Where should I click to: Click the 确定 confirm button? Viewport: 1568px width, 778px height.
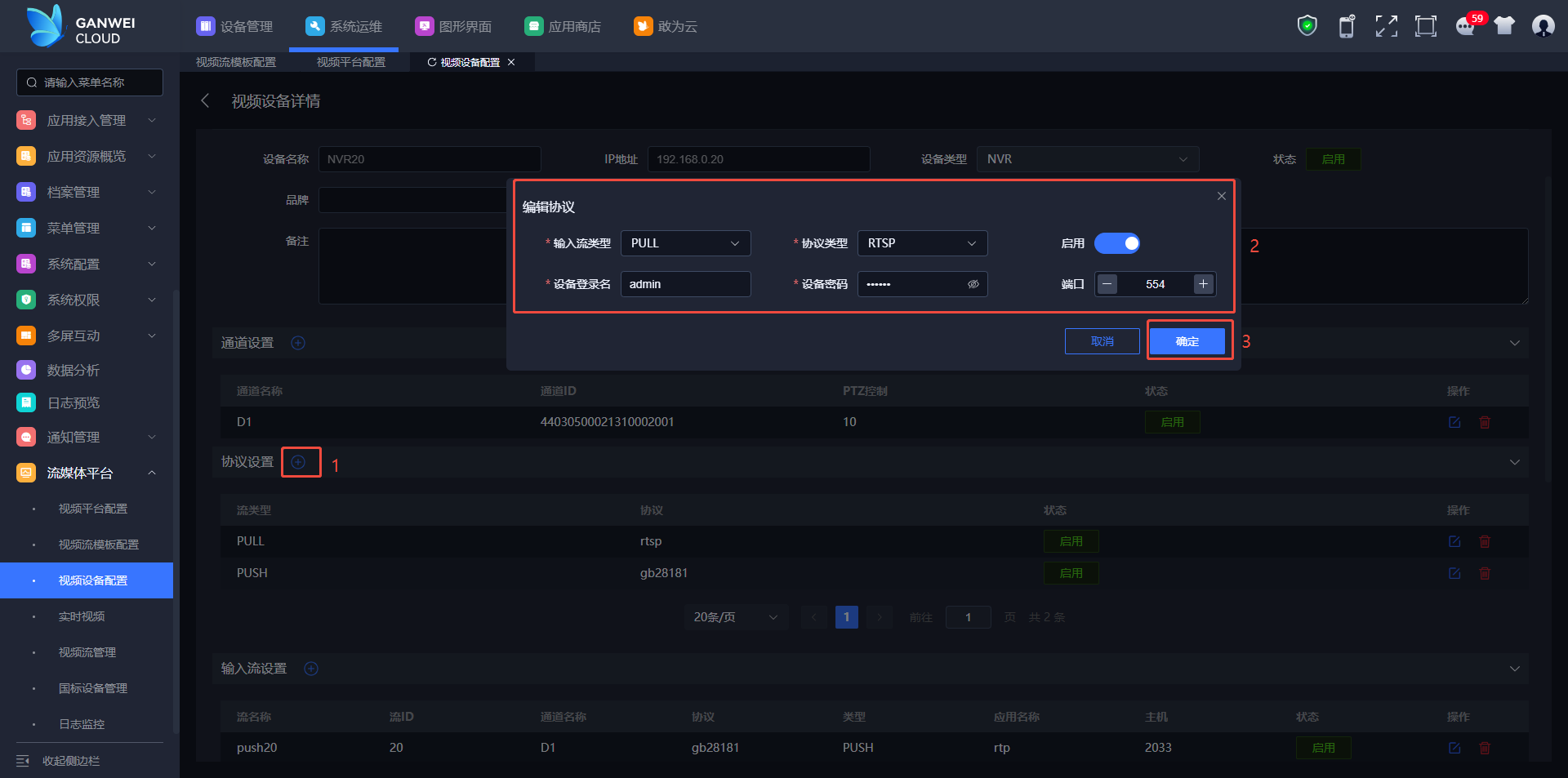[1187, 341]
